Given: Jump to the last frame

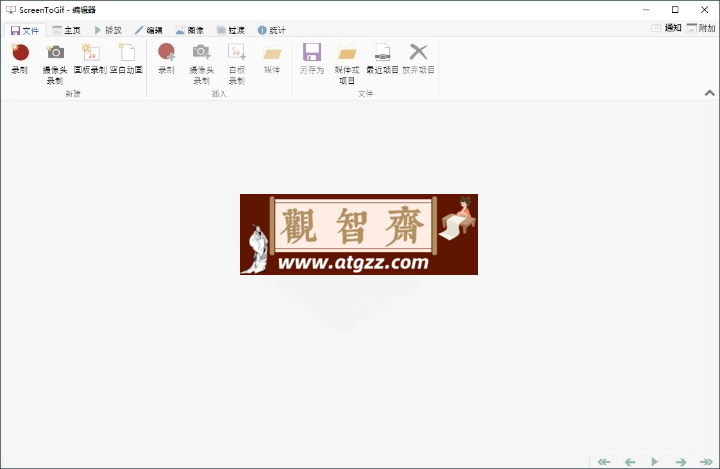Looking at the screenshot, I should [x=706, y=462].
